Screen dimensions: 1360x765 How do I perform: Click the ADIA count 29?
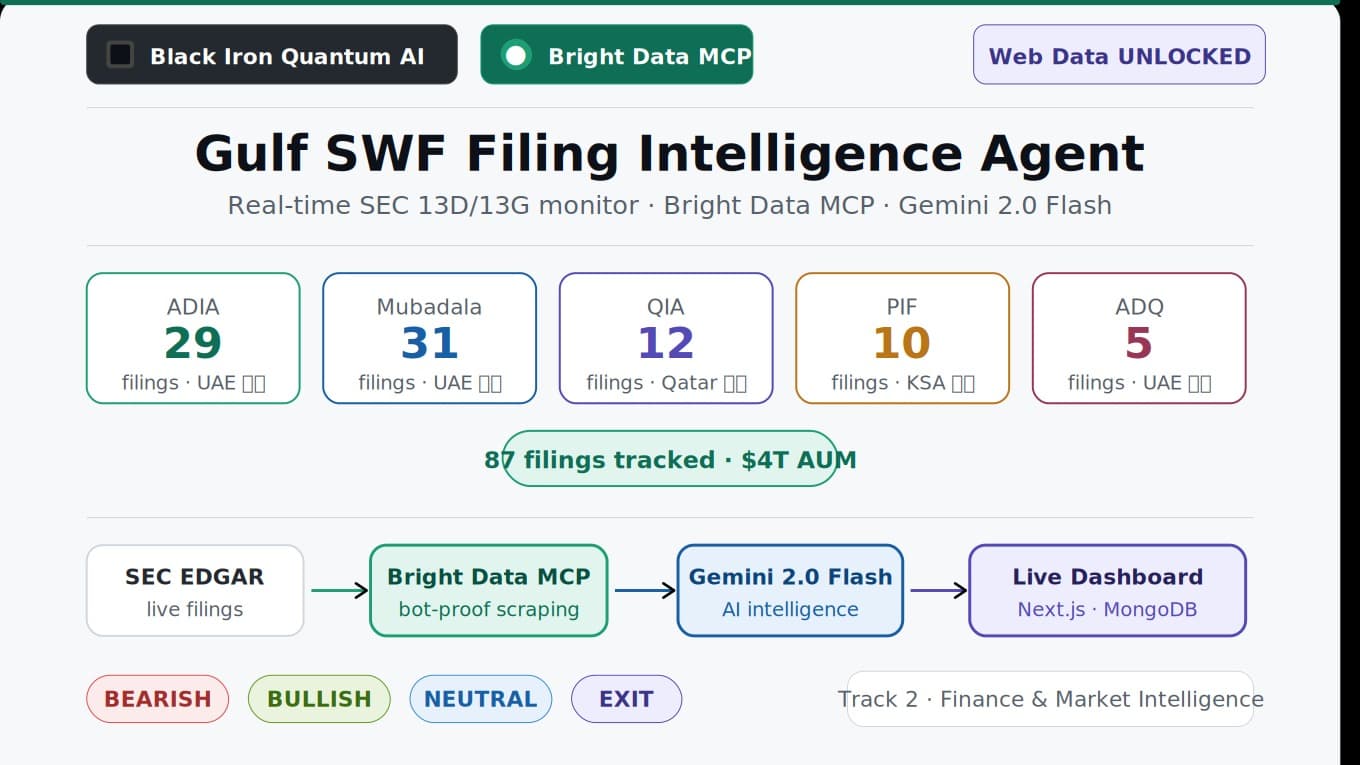[193, 344]
